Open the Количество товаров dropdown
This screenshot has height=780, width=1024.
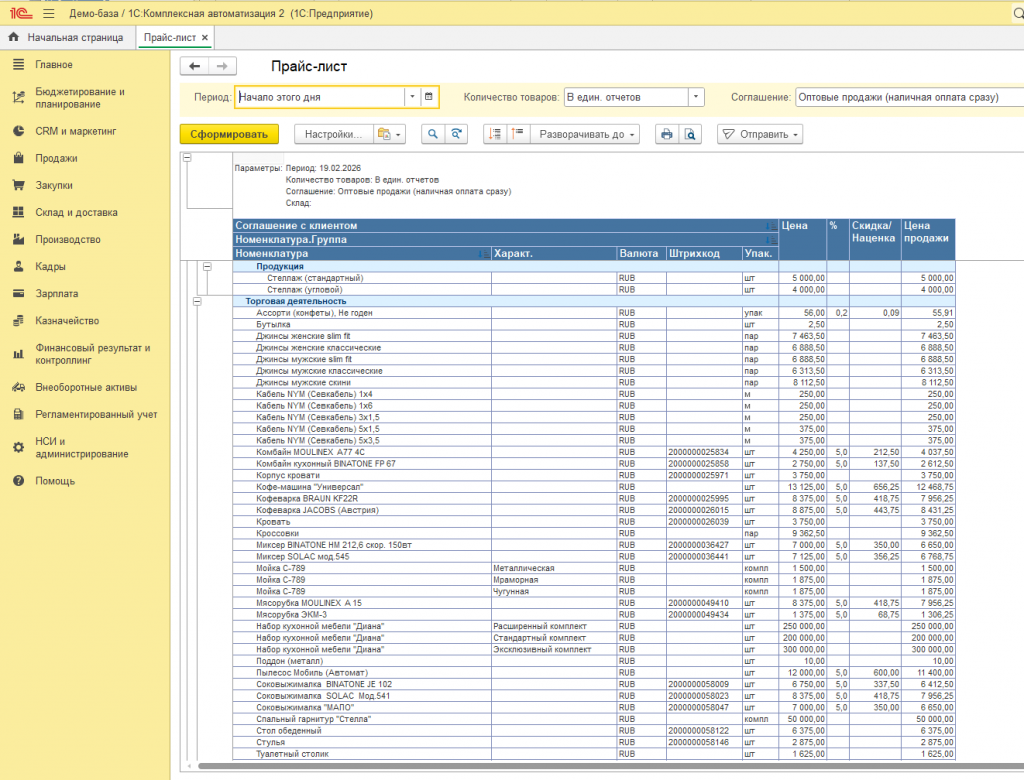(696, 97)
